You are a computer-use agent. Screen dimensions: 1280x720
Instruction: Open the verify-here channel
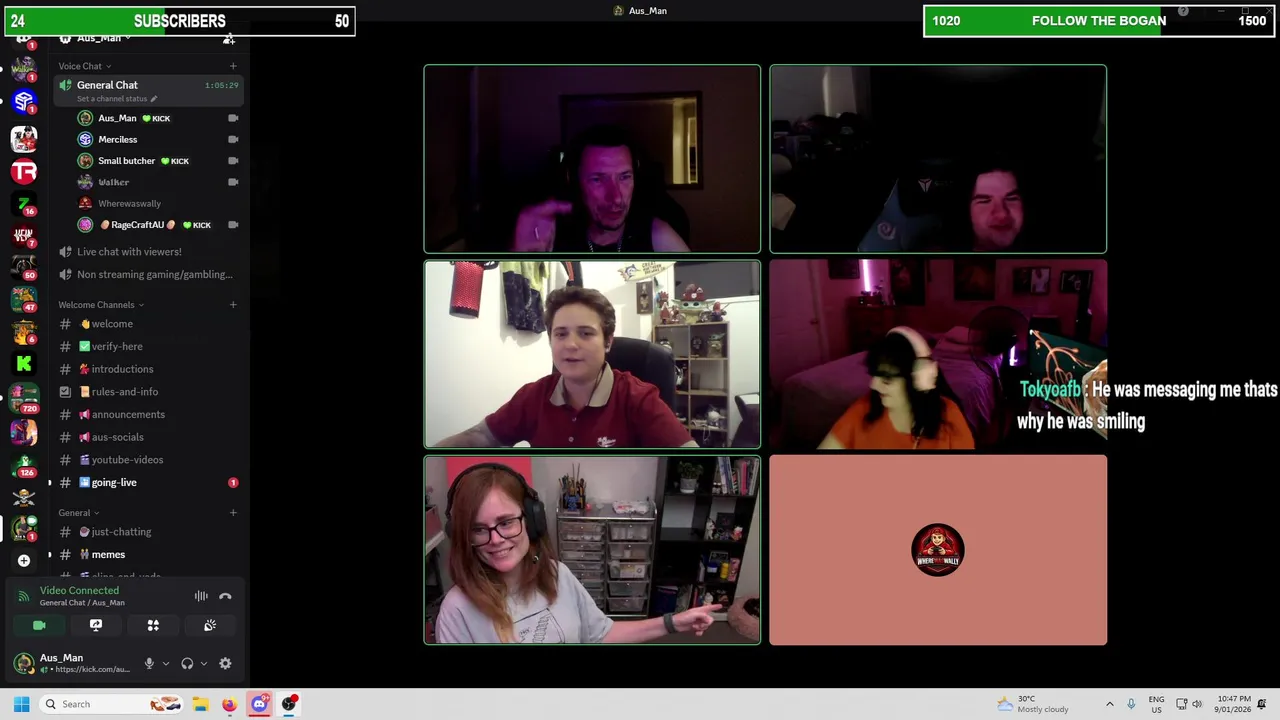click(148, 346)
